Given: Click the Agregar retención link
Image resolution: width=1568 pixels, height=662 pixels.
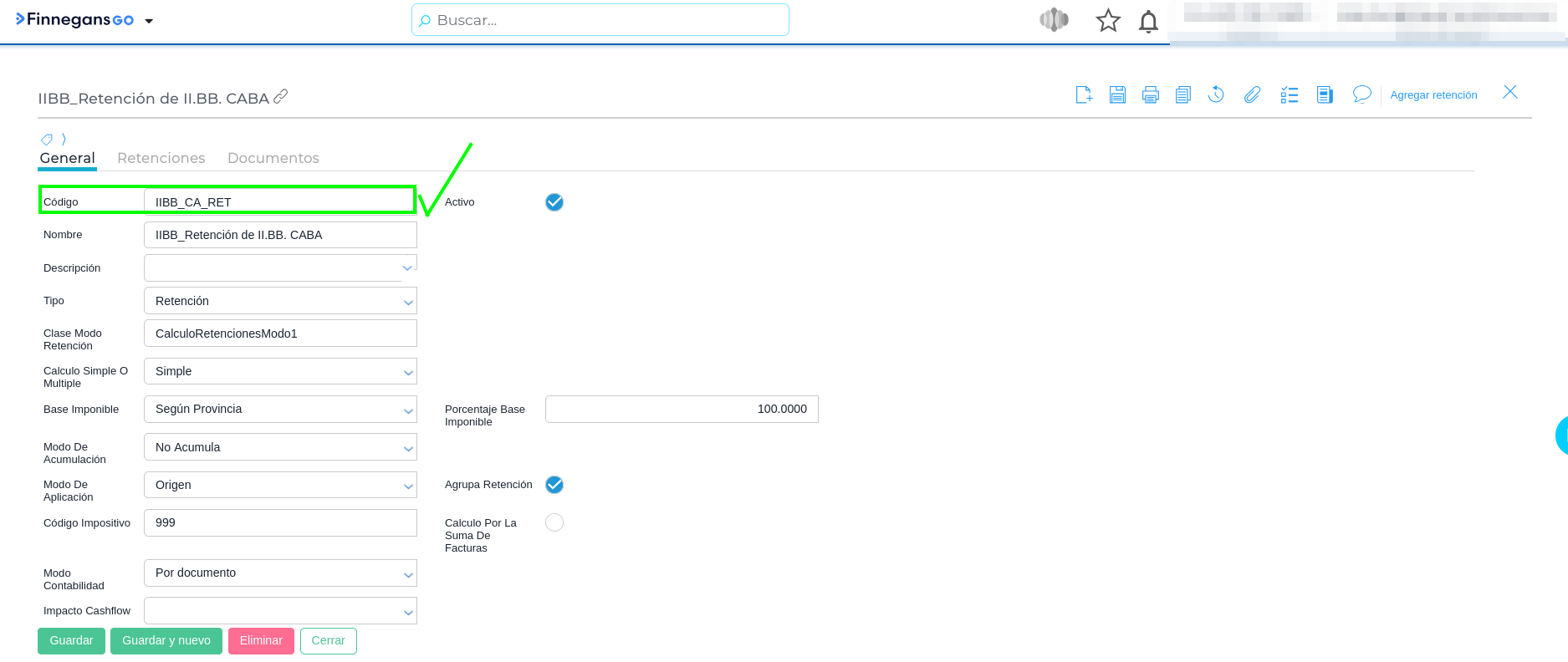Looking at the screenshot, I should pos(1433,95).
